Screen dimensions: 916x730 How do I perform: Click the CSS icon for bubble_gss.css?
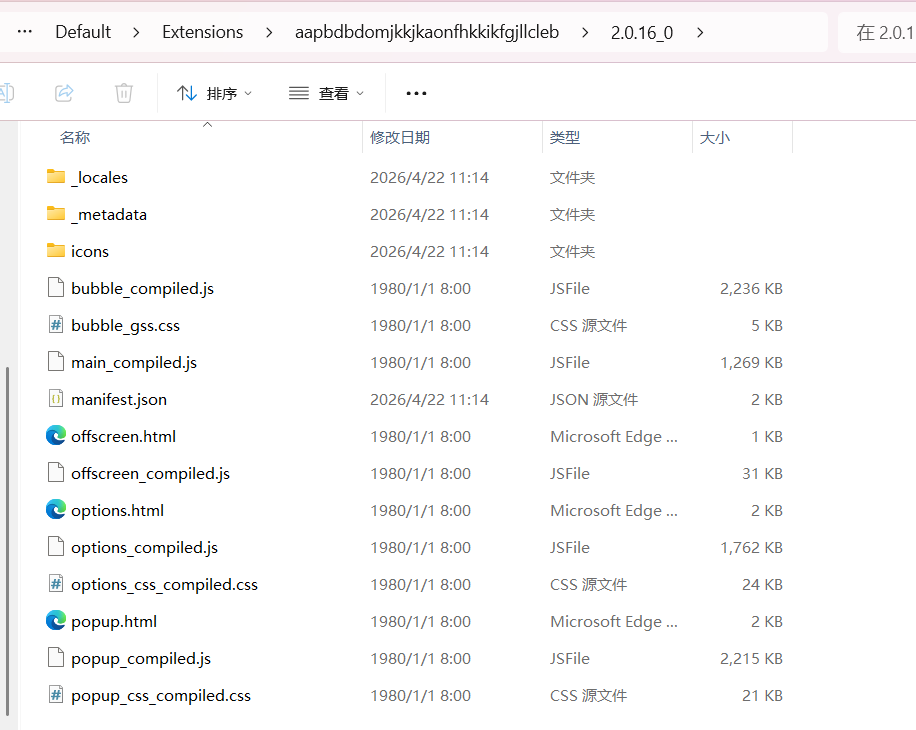tap(56, 325)
